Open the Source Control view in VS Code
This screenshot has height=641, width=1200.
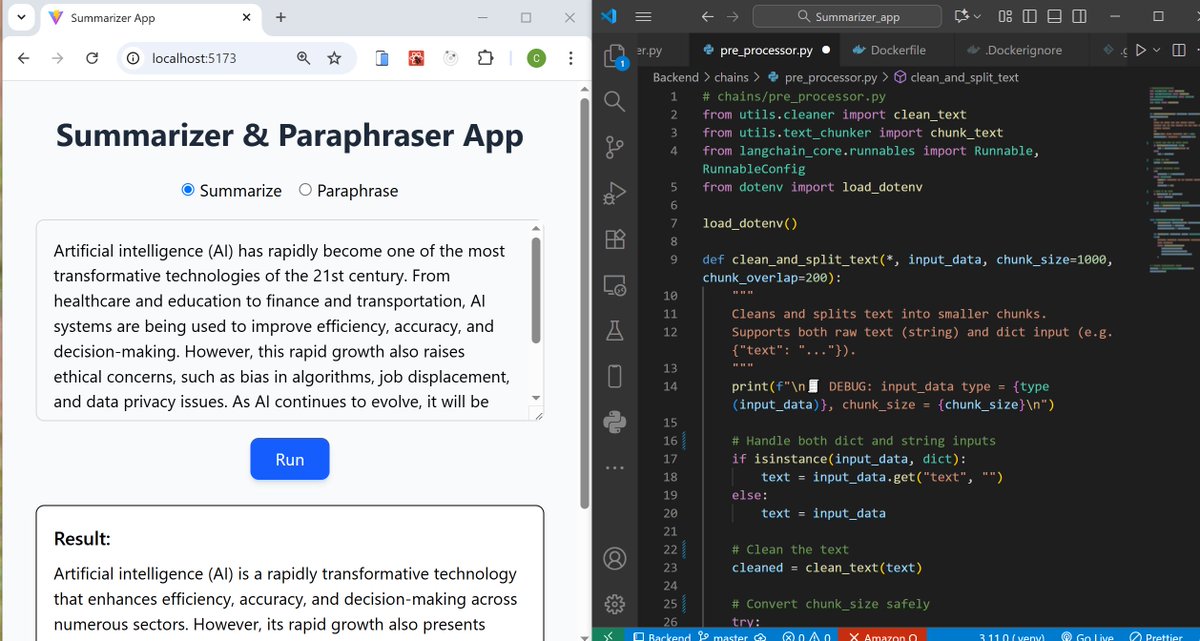click(614, 148)
